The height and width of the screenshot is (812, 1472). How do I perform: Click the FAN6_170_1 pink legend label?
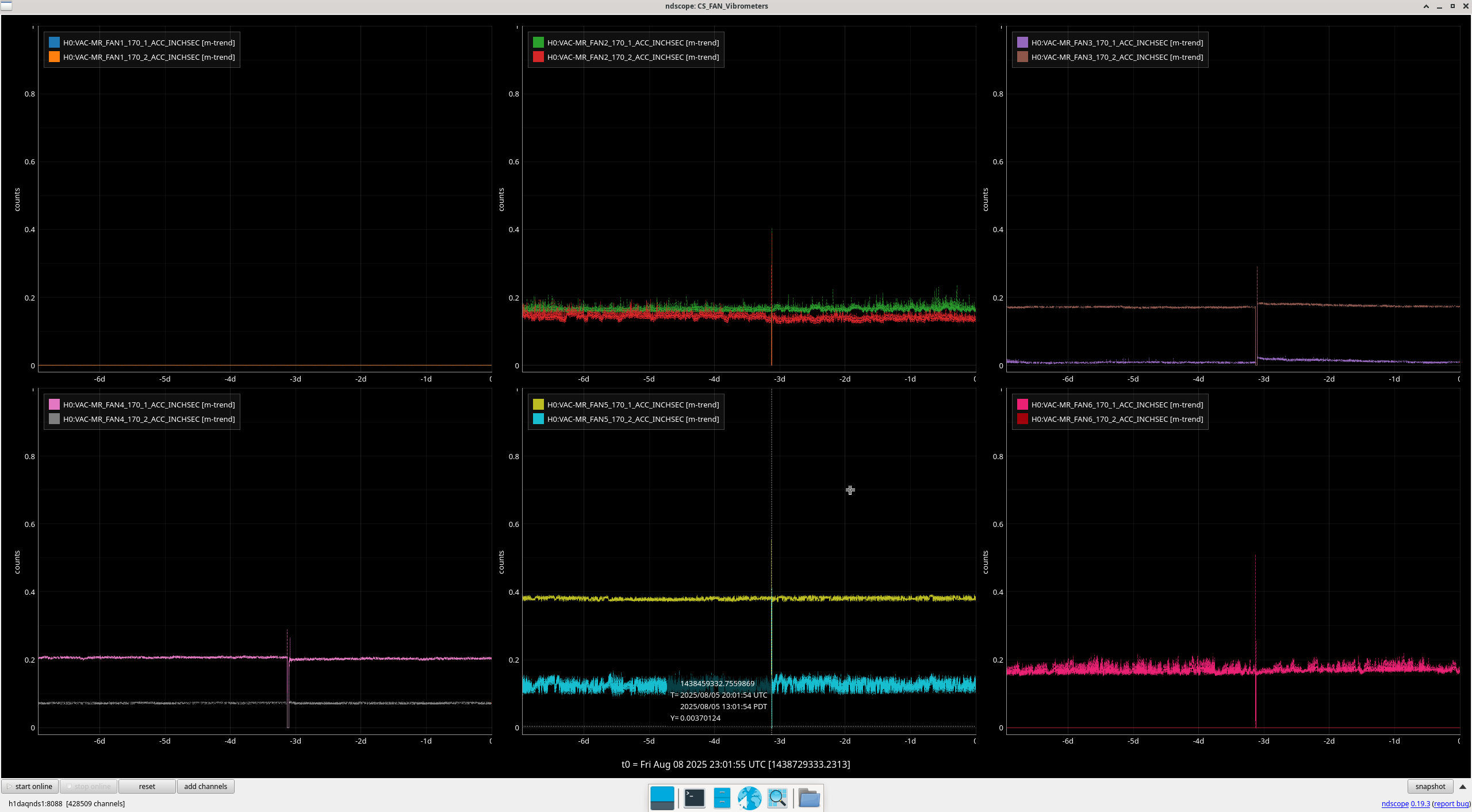(x=1117, y=405)
